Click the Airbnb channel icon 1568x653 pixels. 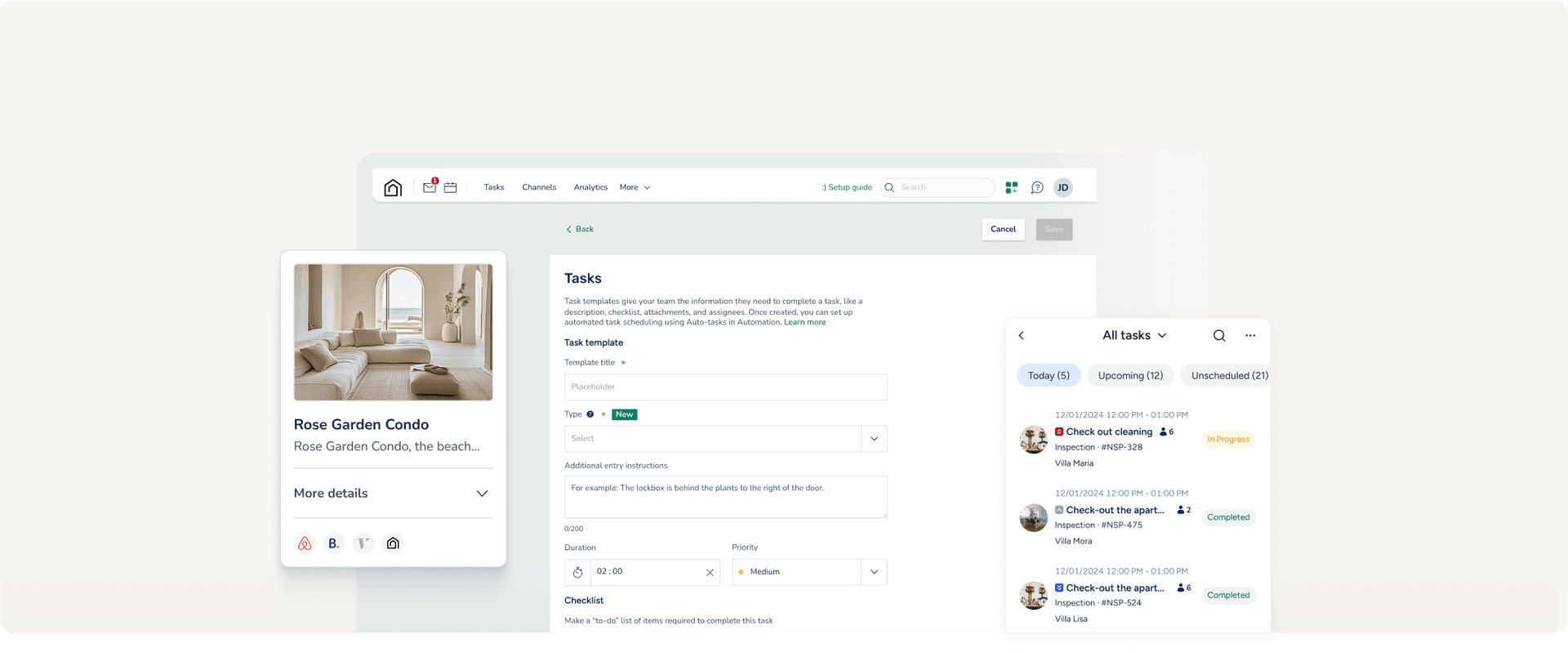pyautogui.click(x=305, y=543)
